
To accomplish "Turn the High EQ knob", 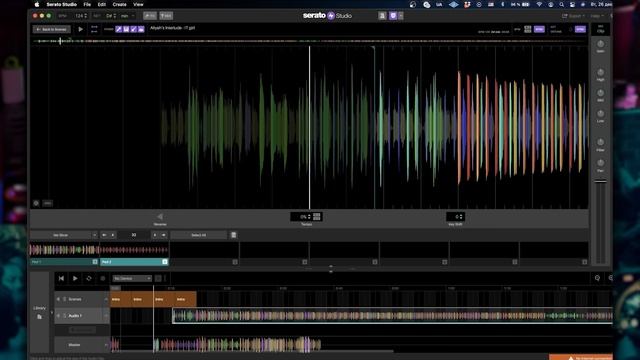I will [x=600, y=72].
